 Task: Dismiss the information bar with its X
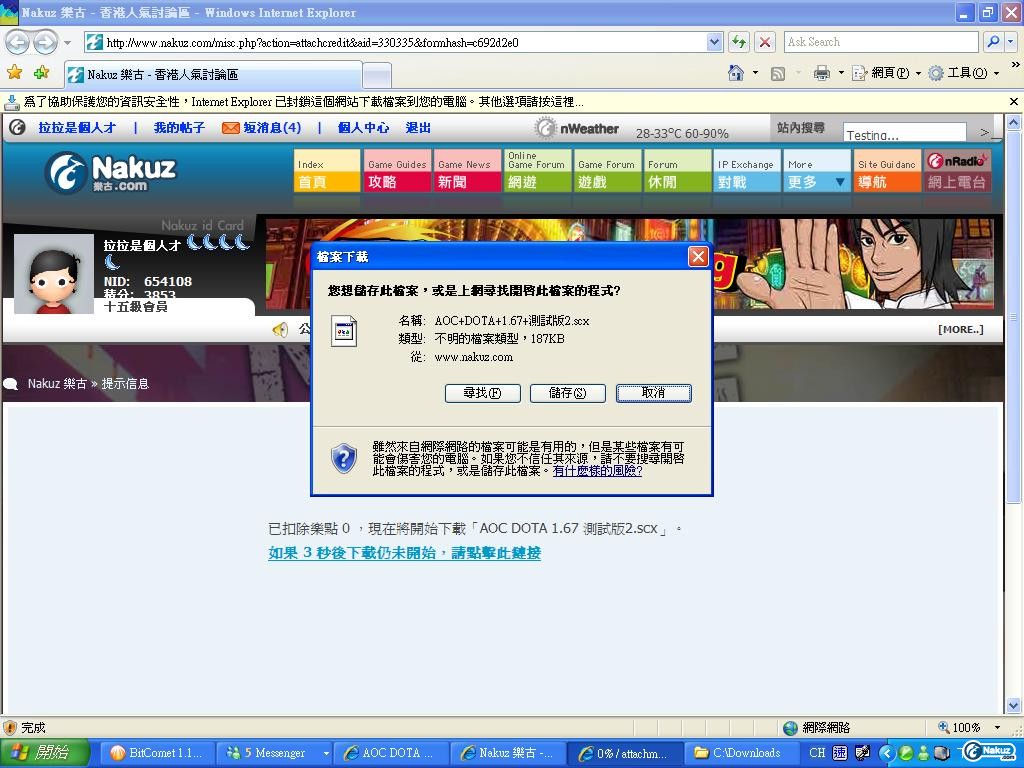pyautogui.click(x=1014, y=102)
